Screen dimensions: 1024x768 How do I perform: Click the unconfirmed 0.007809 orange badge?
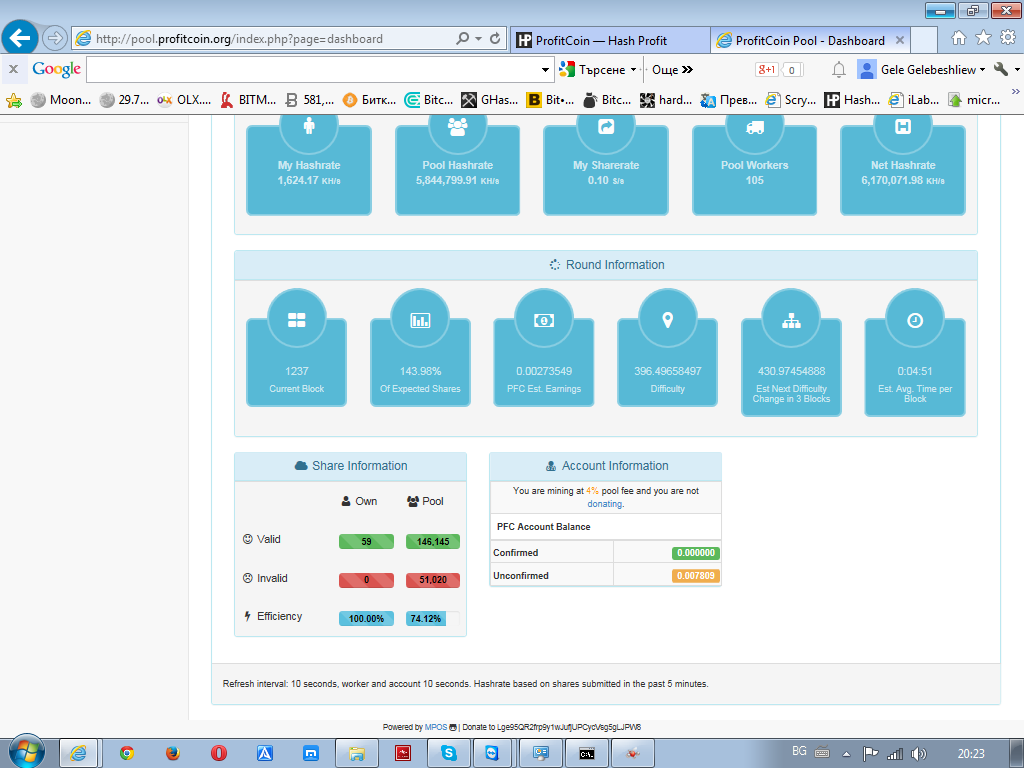696,575
